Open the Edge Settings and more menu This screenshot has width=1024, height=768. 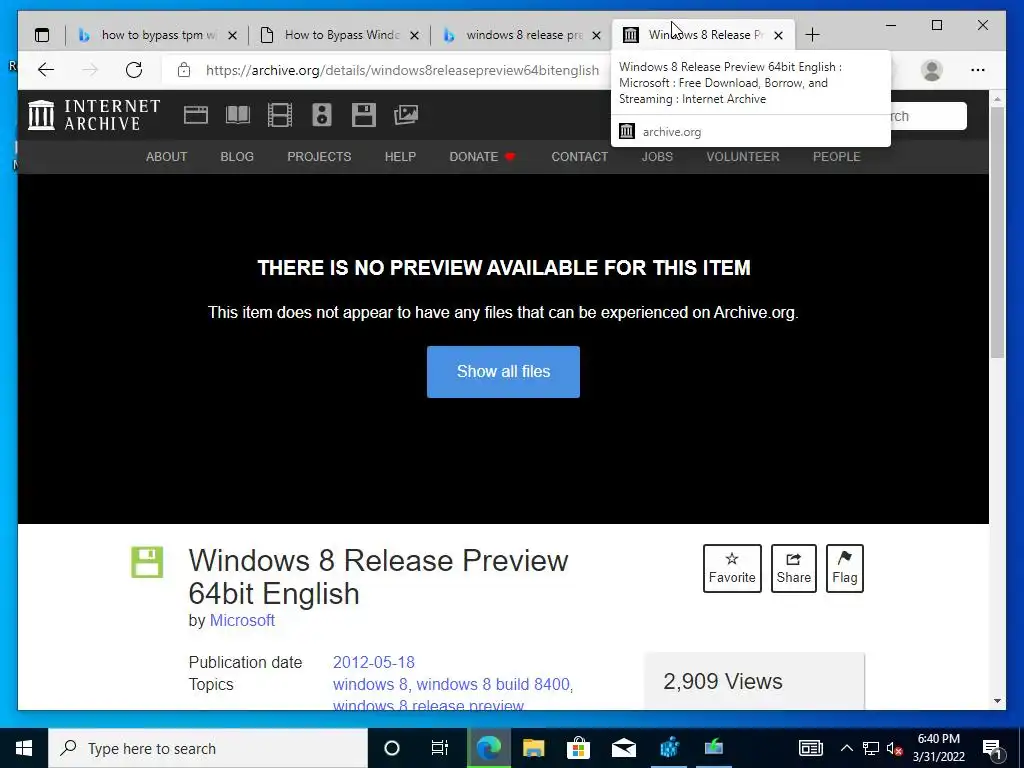[x=978, y=70]
